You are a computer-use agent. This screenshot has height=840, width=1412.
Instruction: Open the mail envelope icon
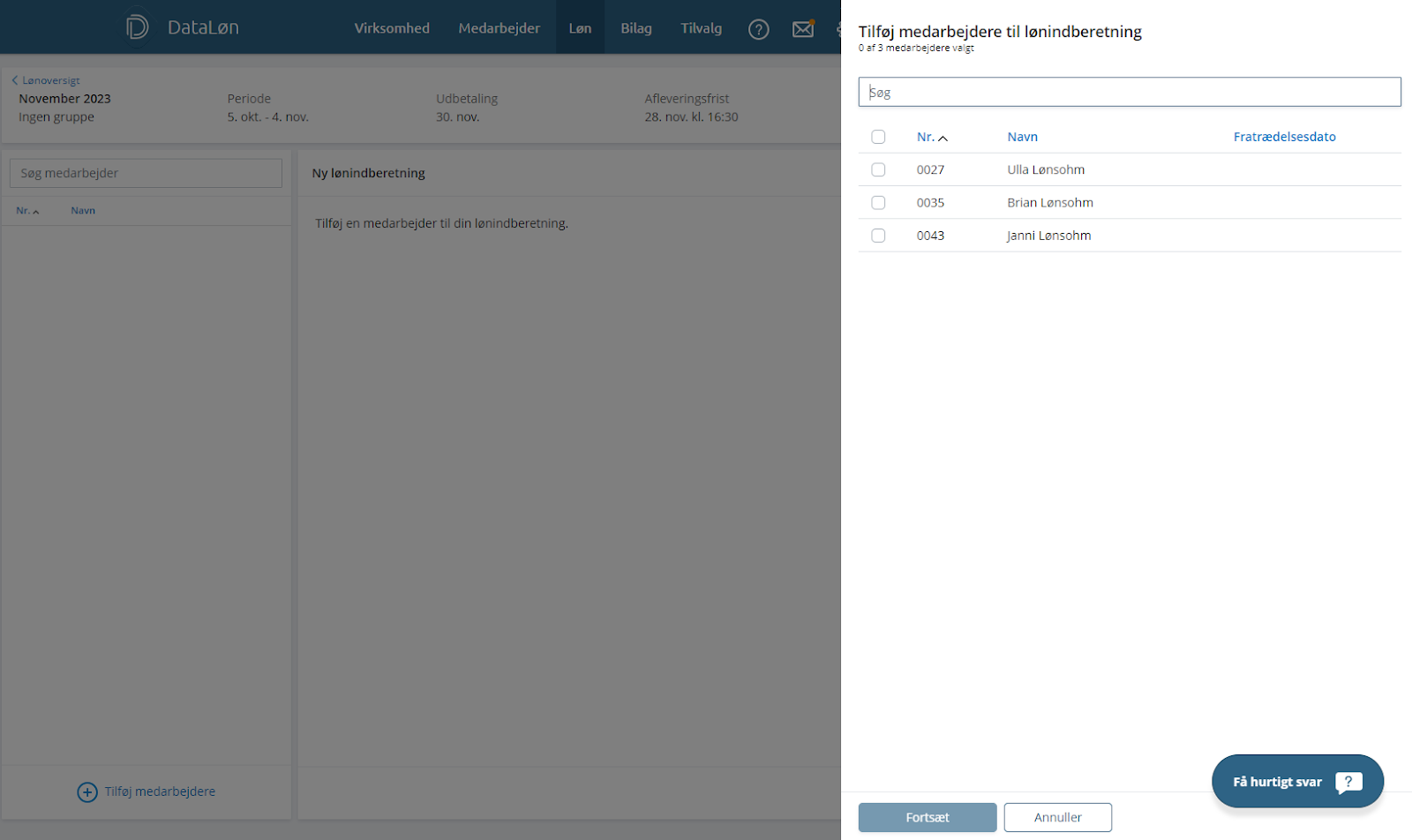802,29
